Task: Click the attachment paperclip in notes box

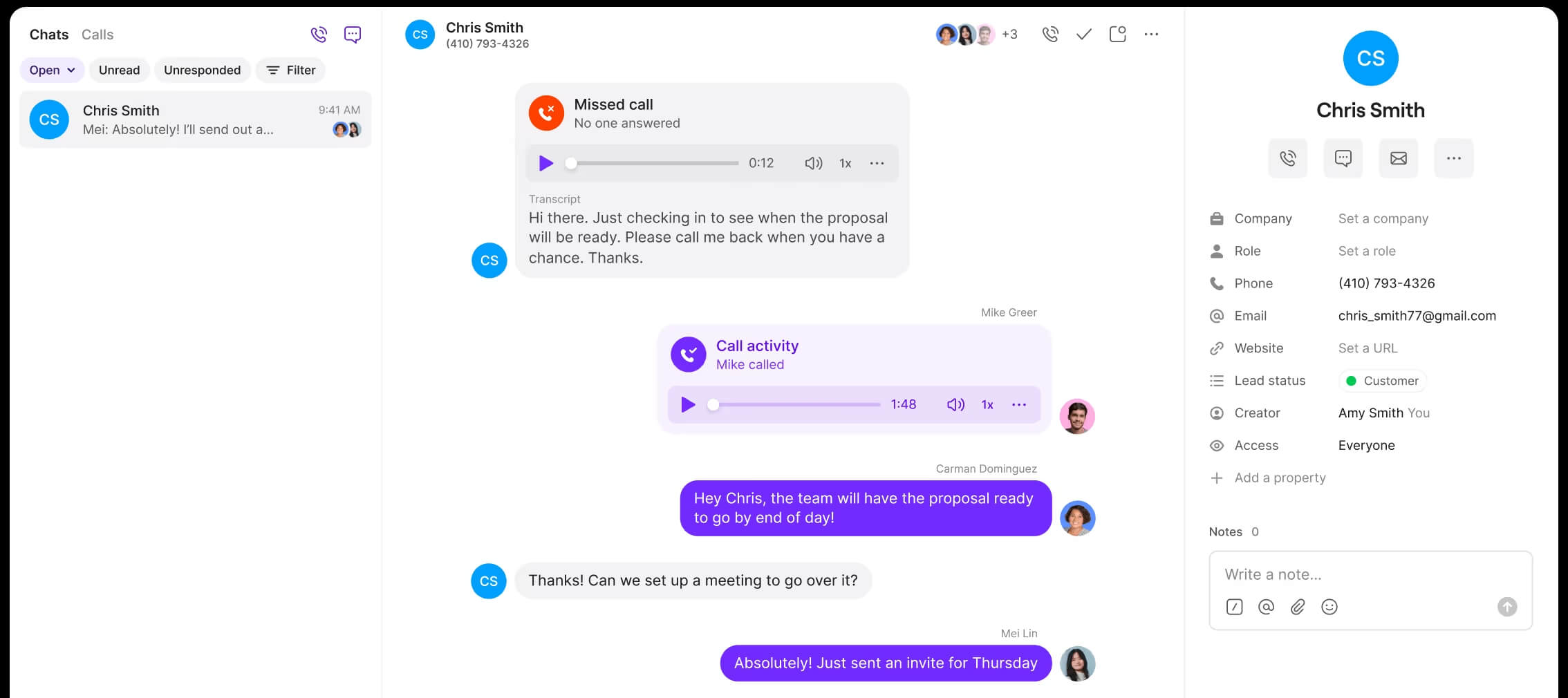Action: tap(1298, 607)
